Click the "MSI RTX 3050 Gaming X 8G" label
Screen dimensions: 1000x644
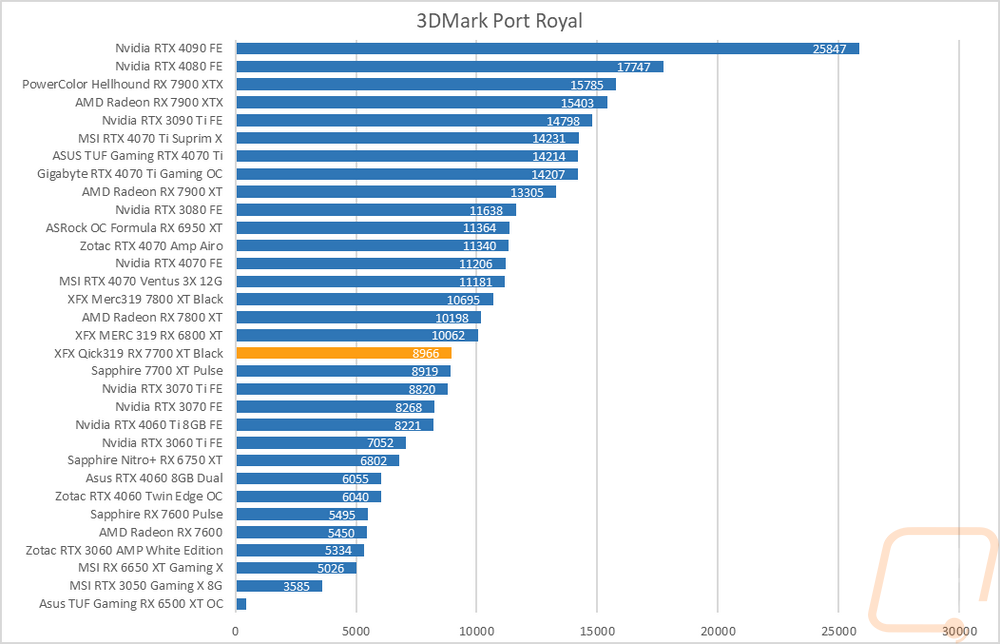146,585
